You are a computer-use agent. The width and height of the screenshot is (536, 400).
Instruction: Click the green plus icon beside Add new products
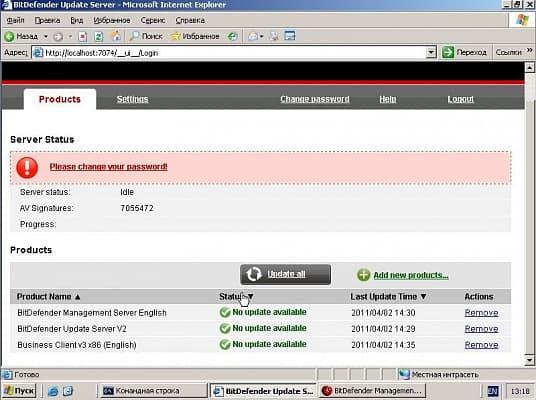pyautogui.click(x=363, y=275)
